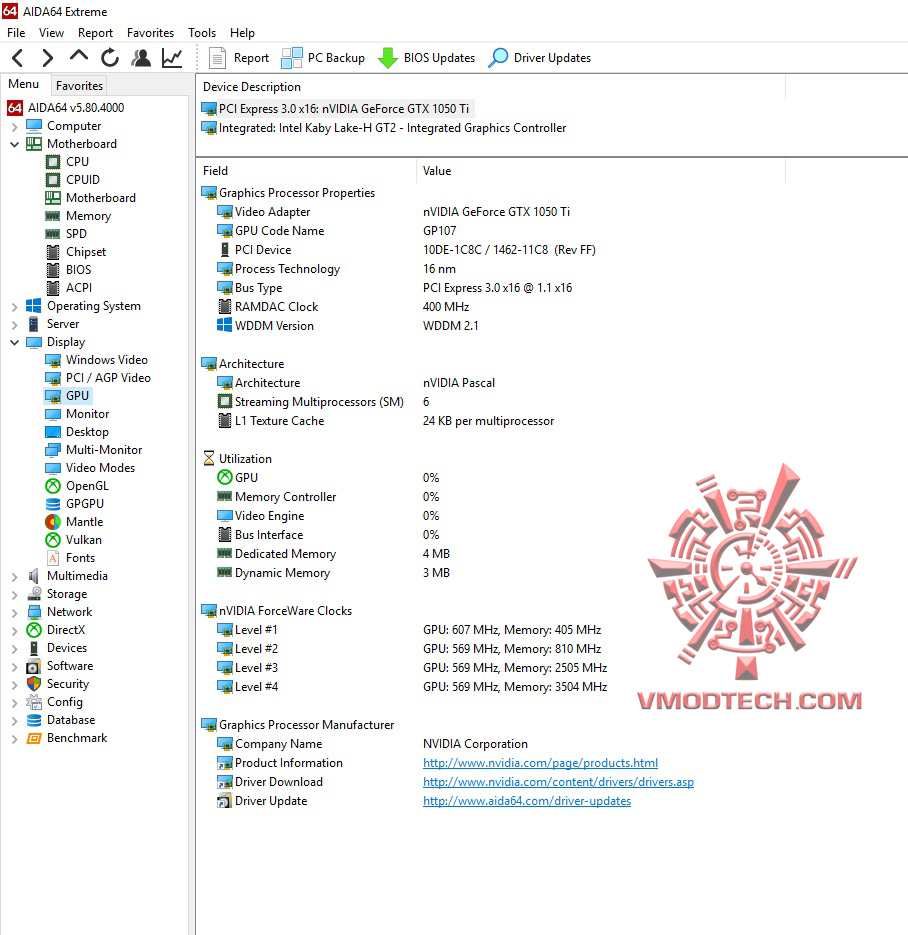Viewport: 908px width, 935px height.
Task: Open the Tools menu
Action: (202, 33)
